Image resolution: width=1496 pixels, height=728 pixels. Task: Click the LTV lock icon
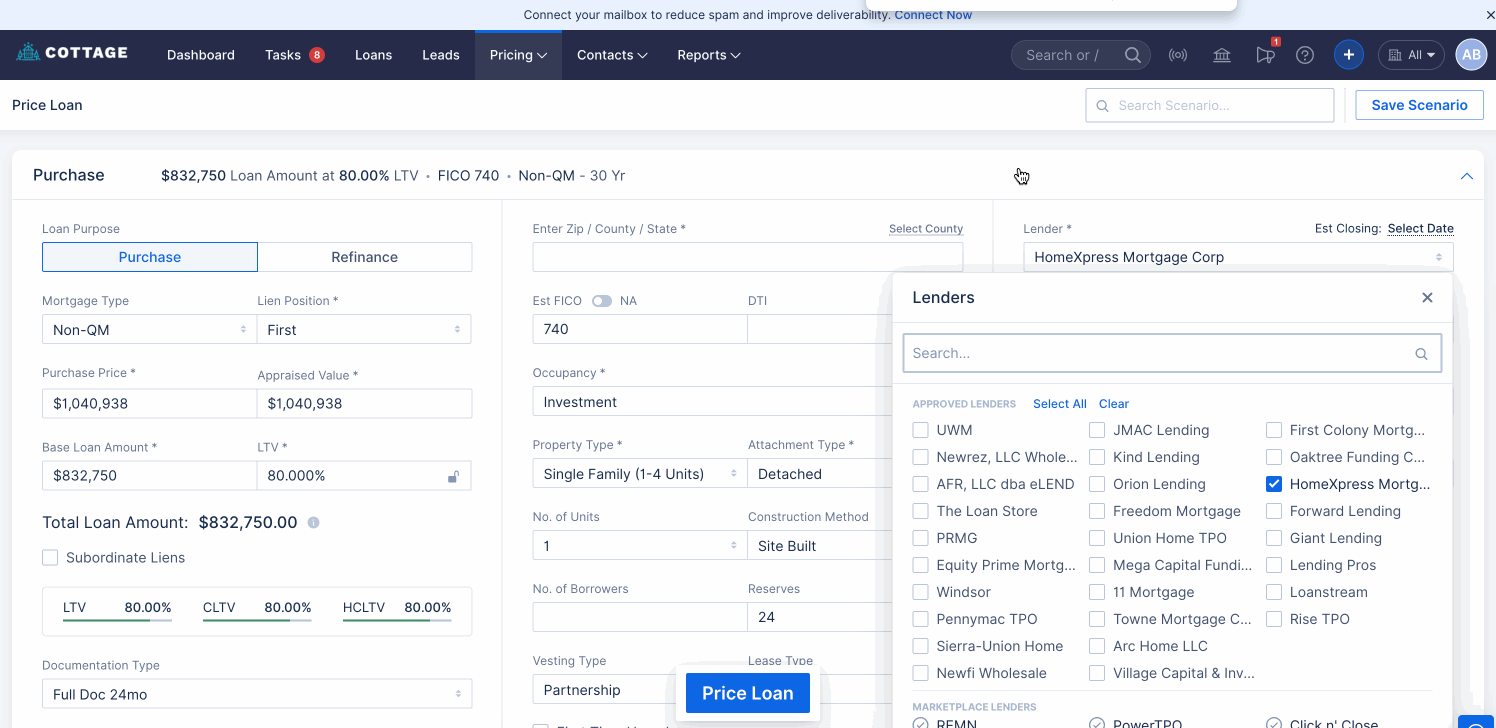point(453,476)
